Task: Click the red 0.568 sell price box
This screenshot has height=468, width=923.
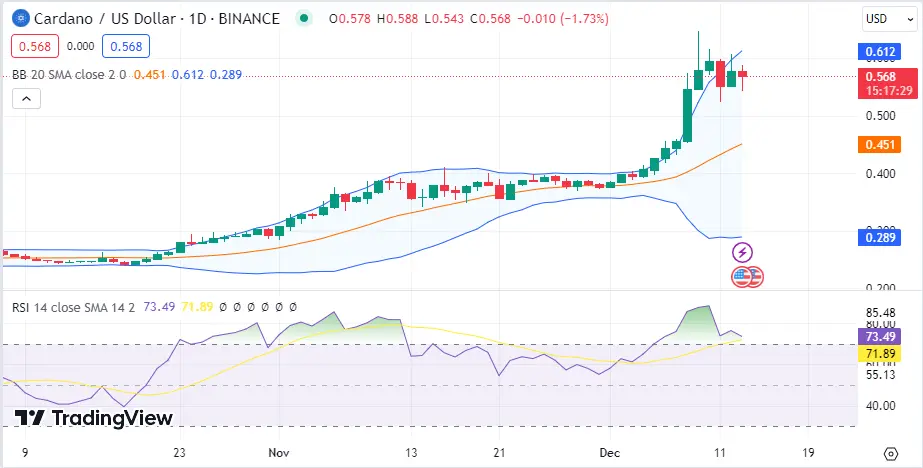Action: (x=35, y=47)
